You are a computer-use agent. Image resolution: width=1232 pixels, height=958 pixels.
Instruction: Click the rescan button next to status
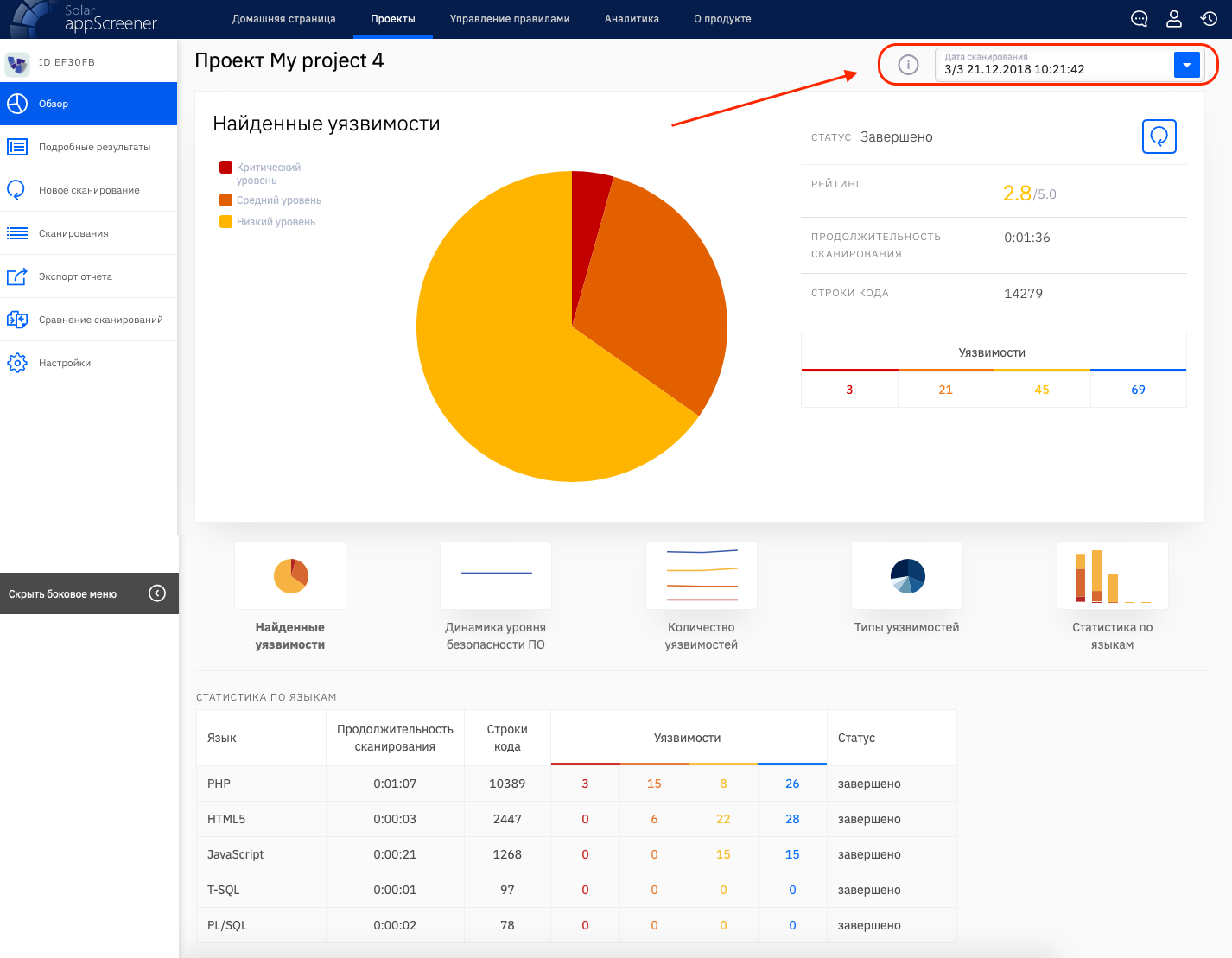point(1159,136)
